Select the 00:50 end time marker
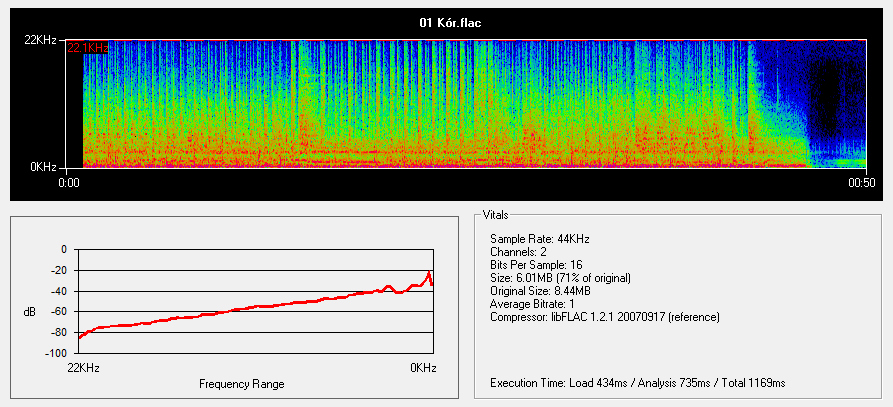893x407 pixels. 862,182
